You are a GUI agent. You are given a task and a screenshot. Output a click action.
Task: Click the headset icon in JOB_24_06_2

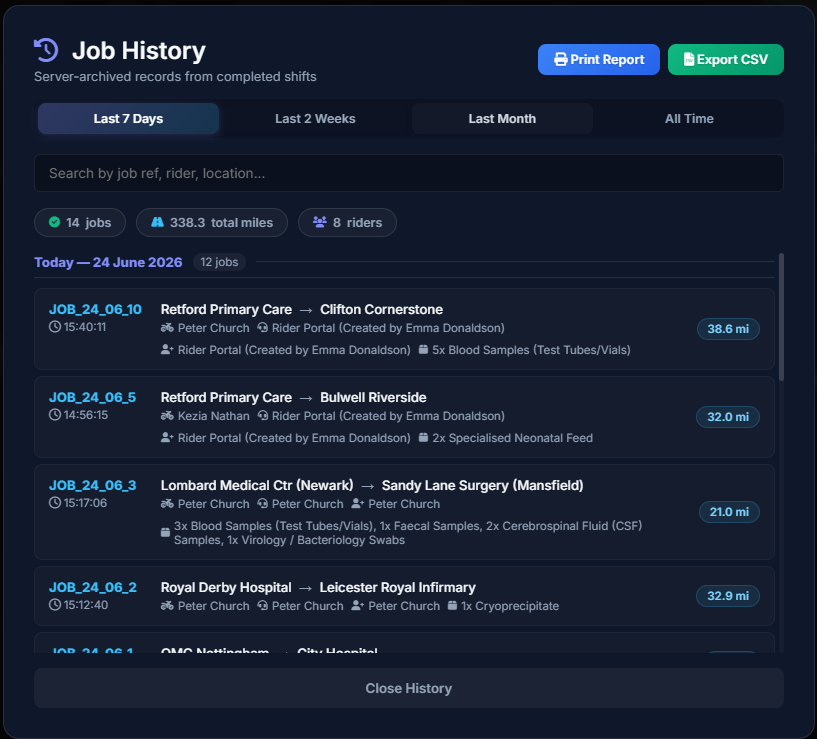pyautogui.click(x=263, y=606)
